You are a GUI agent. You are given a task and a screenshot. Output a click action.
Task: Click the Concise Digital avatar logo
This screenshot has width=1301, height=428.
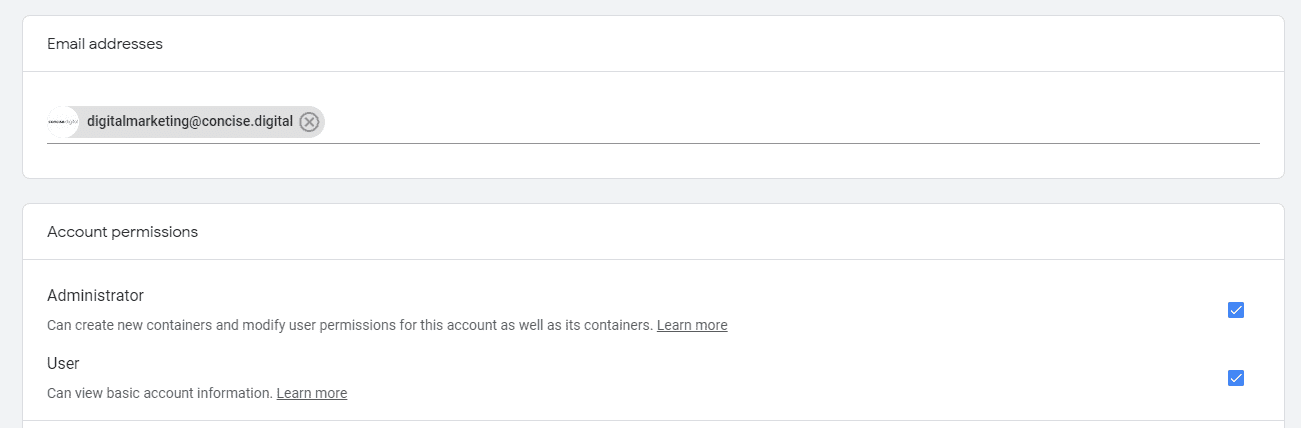pyautogui.click(x=62, y=122)
